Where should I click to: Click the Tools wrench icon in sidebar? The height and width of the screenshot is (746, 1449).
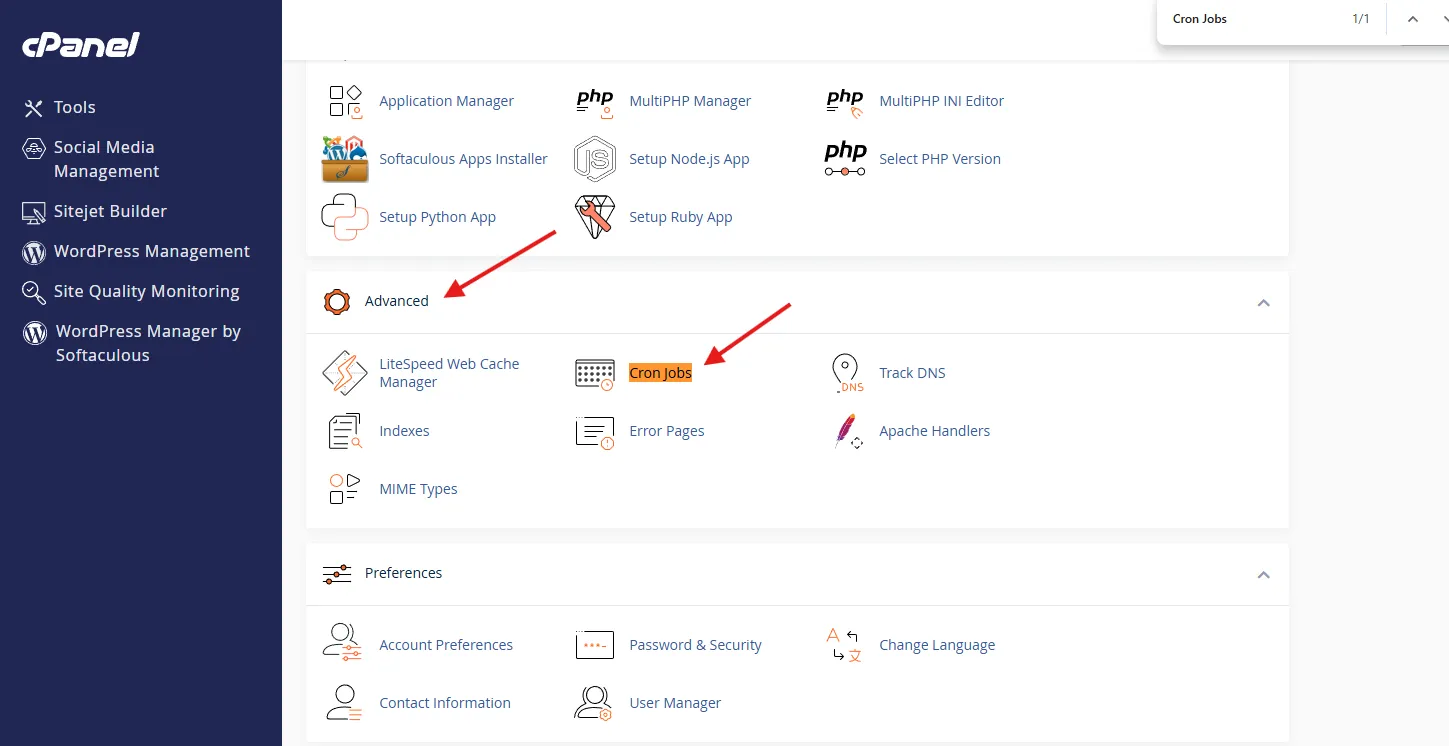34,108
